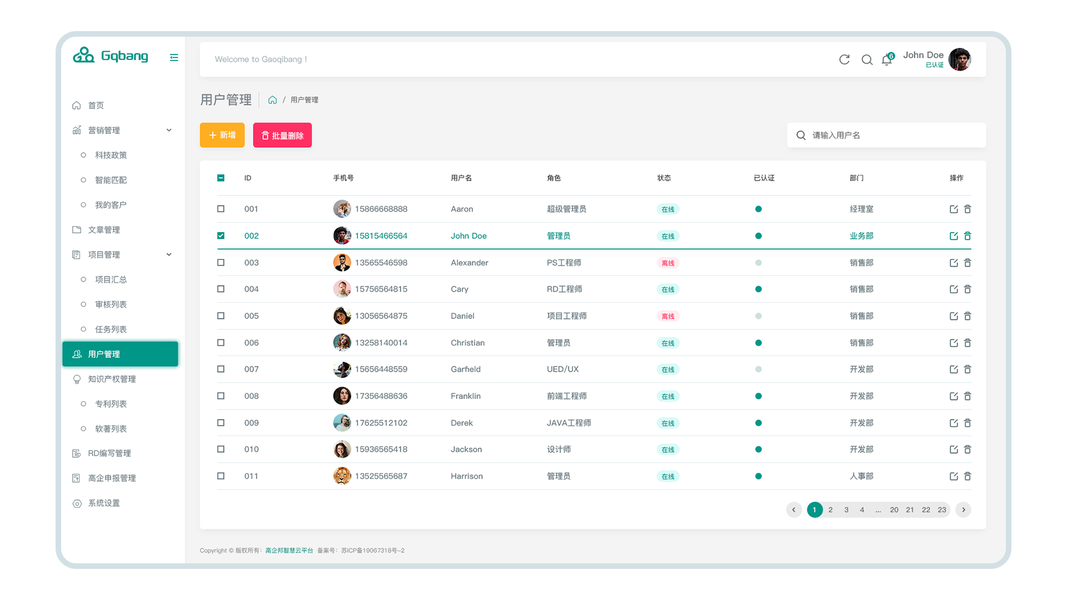Screen dimensions: 1067x600
Task: Click Alexander's 离线 status badge
Action: (x=668, y=263)
